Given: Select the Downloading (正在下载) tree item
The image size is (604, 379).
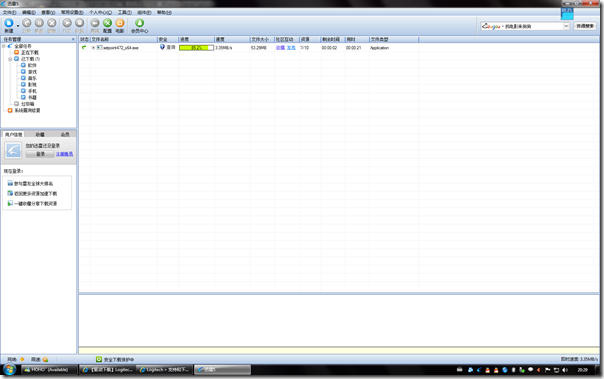Looking at the screenshot, I should click(x=30, y=52).
